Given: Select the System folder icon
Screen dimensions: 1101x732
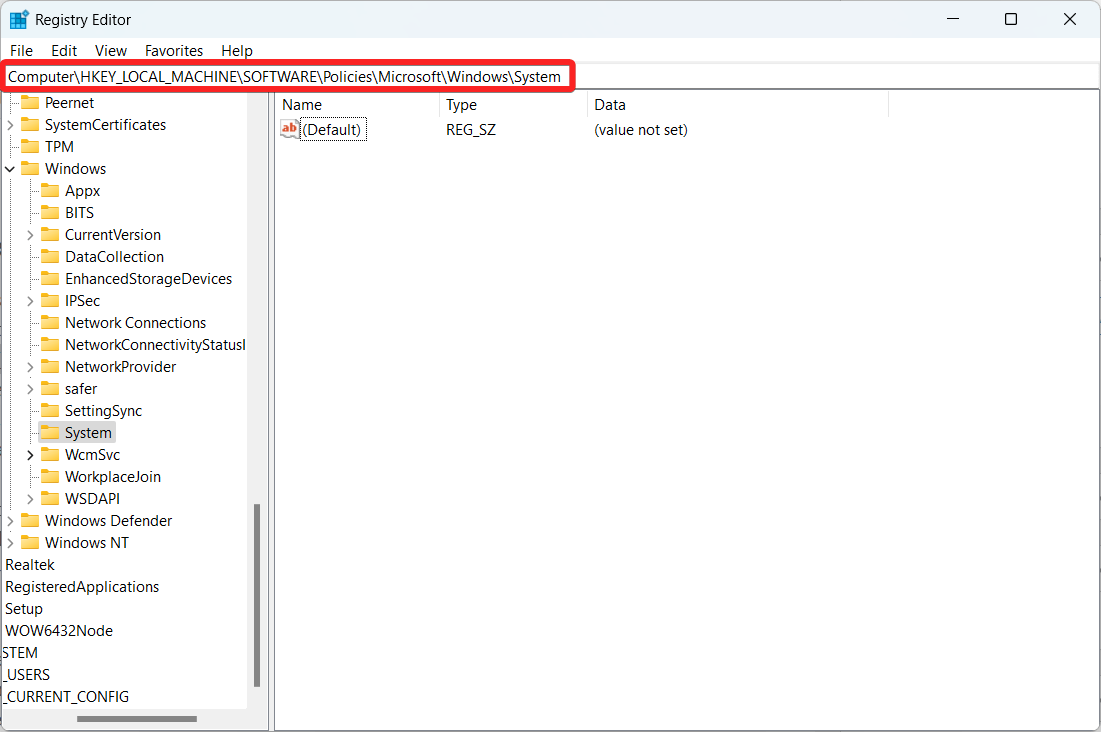Looking at the screenshot, I should coord(51,432).
